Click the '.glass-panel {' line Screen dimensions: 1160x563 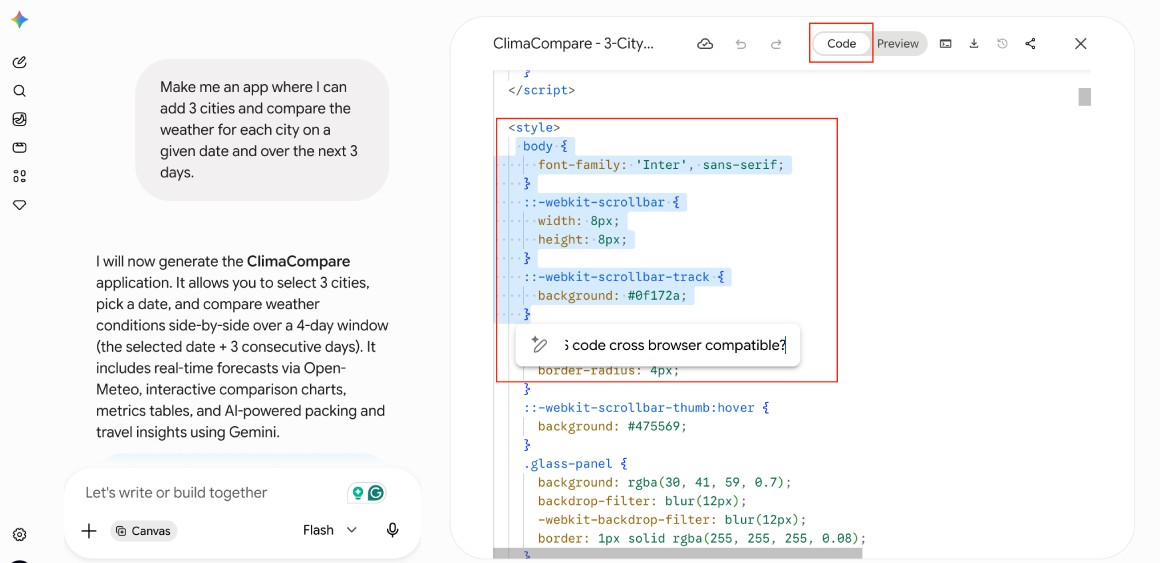click(x=575, y=464)
